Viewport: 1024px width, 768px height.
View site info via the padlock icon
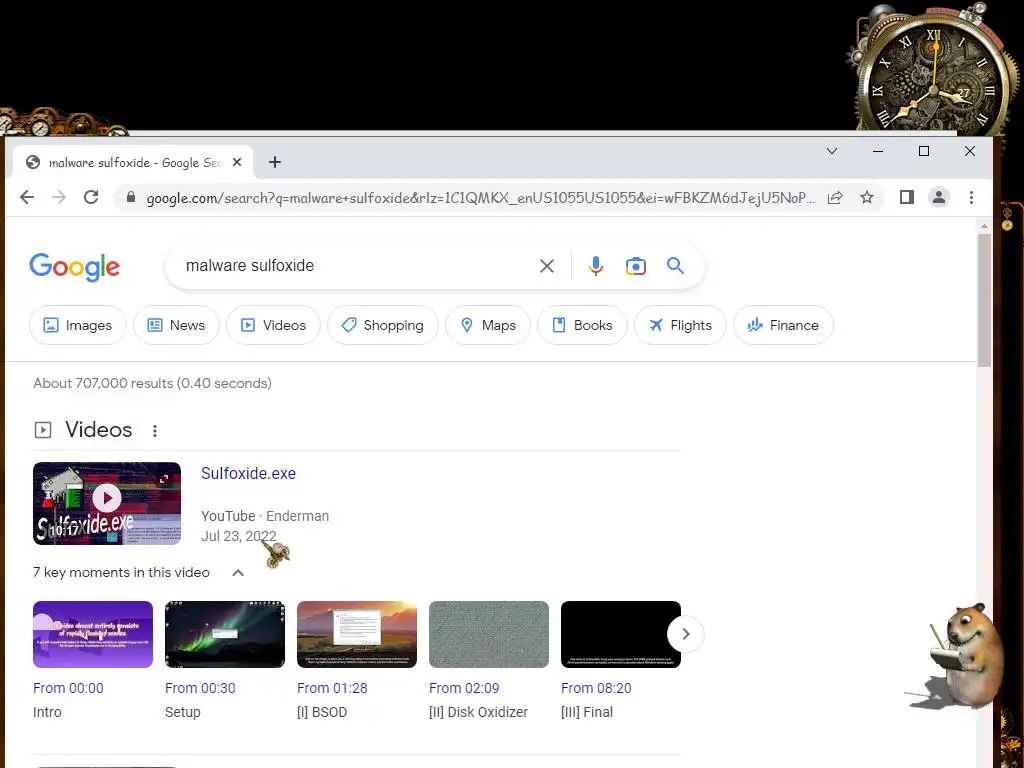[x=131, y=197]
